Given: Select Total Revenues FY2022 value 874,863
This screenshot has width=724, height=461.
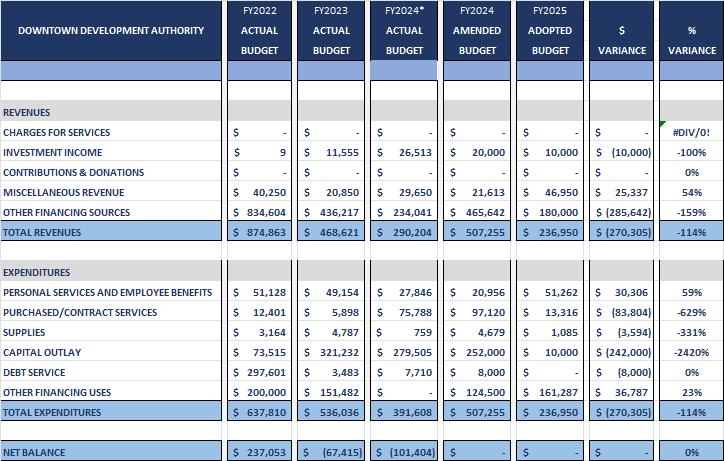Looking at the screenshot, I should [x=259, y=232].
